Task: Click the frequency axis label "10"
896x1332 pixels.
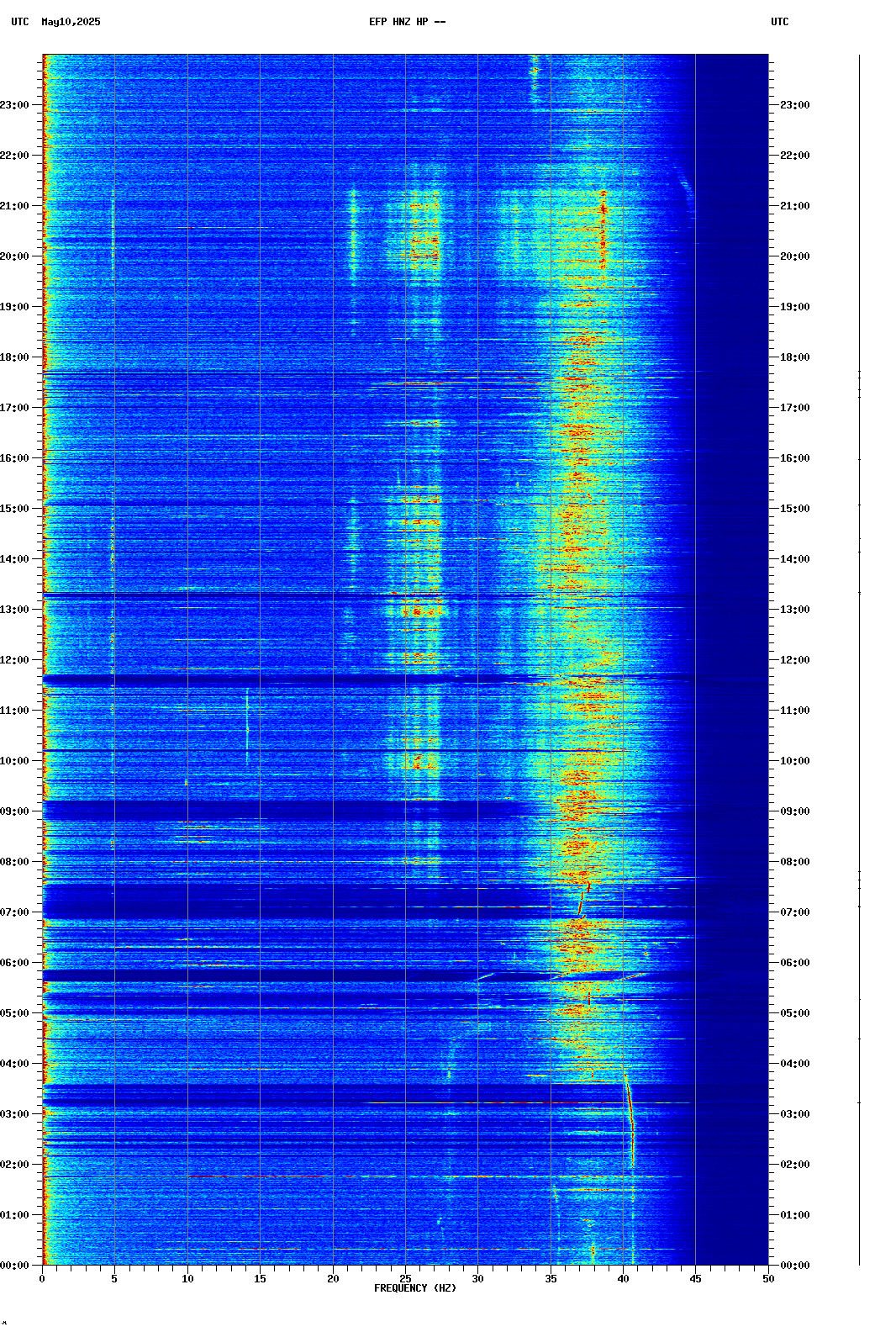Action: (187, 1279)
